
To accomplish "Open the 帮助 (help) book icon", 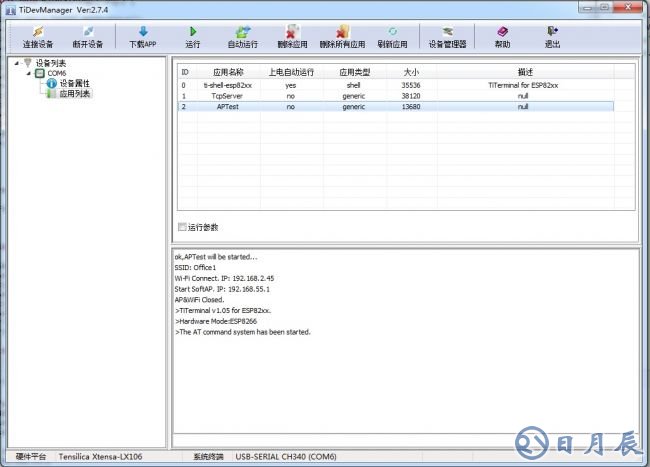I will [502, 32].
